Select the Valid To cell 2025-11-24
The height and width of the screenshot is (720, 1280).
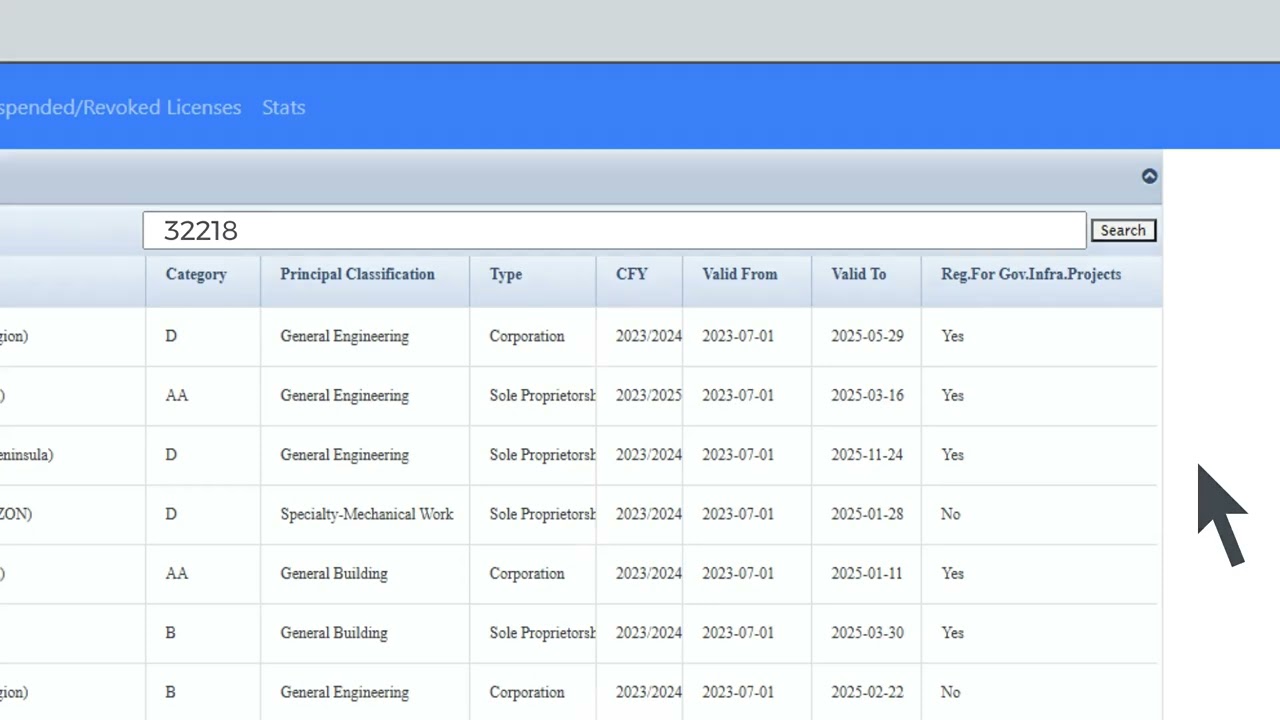coord(867,454)
